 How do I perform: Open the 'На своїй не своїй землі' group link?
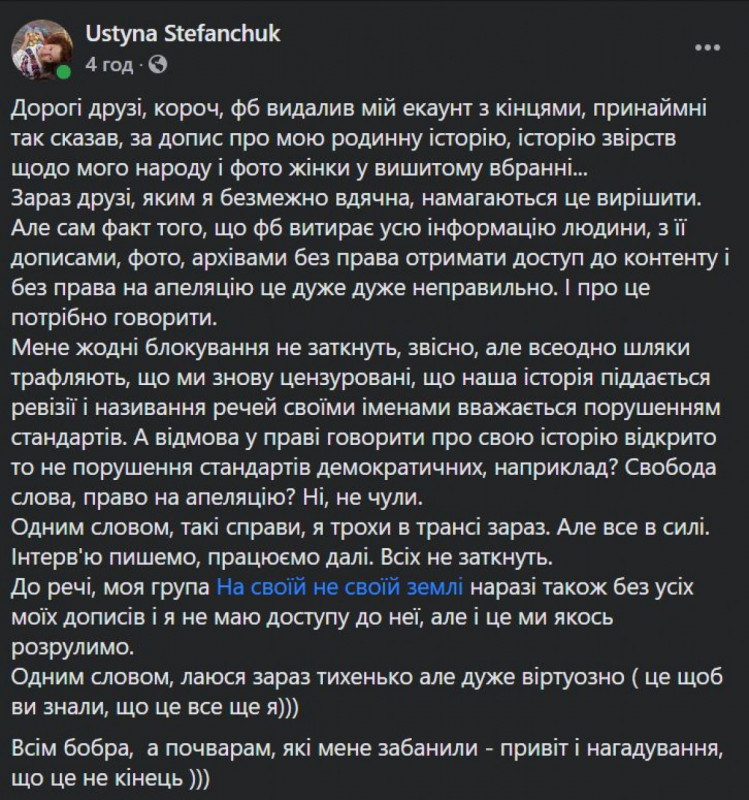pos(340,587)
